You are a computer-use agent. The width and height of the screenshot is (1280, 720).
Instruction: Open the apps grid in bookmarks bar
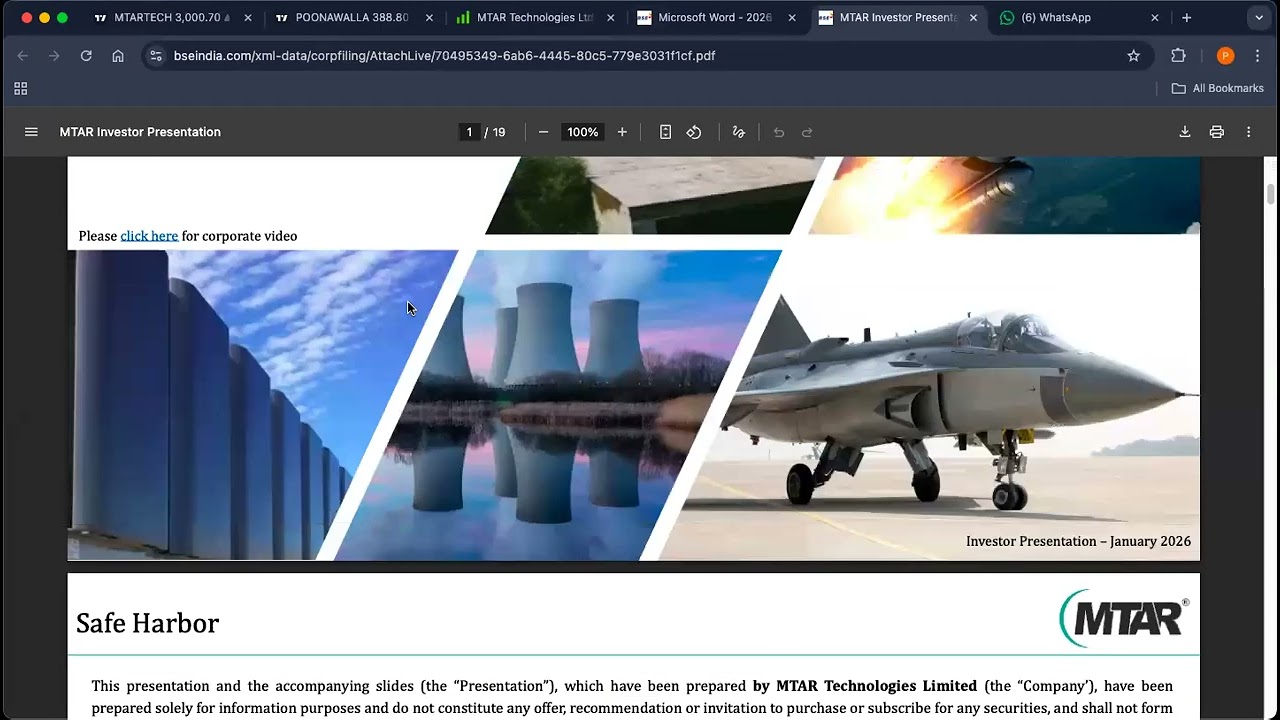[20, 88]
